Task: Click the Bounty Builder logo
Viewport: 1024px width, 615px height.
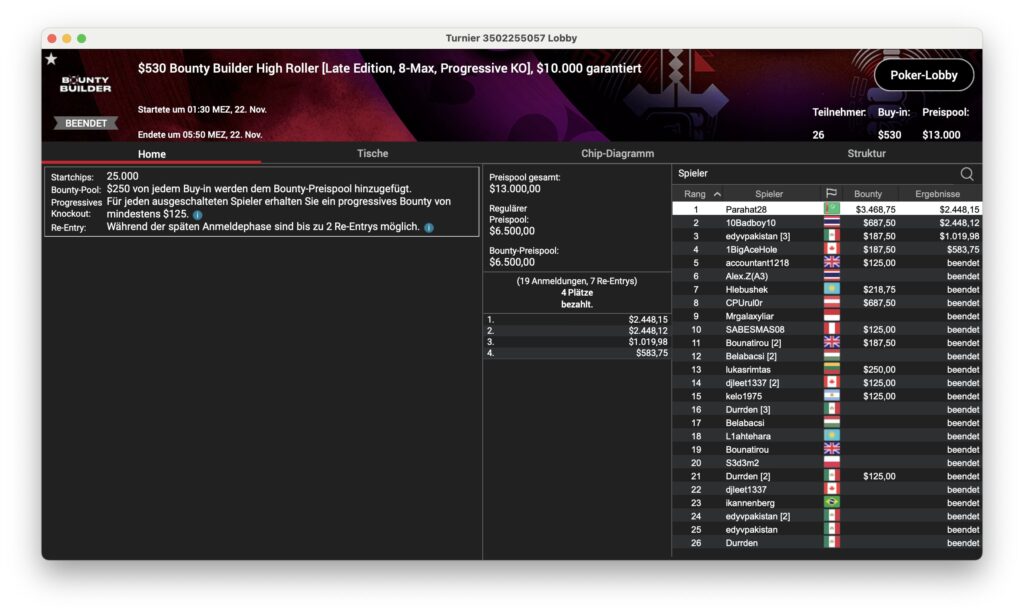Action: [85, 85]
